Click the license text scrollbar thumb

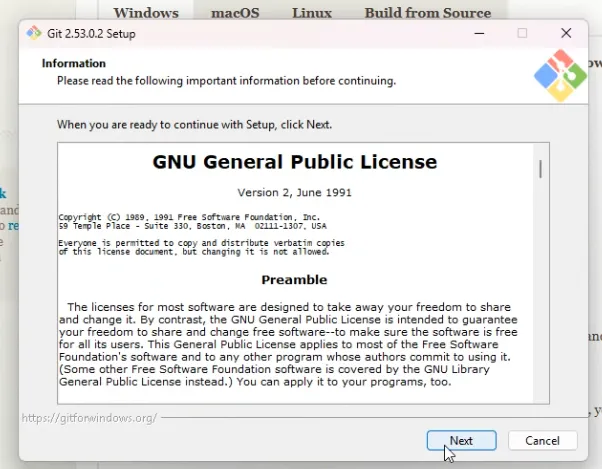point(541,169)
